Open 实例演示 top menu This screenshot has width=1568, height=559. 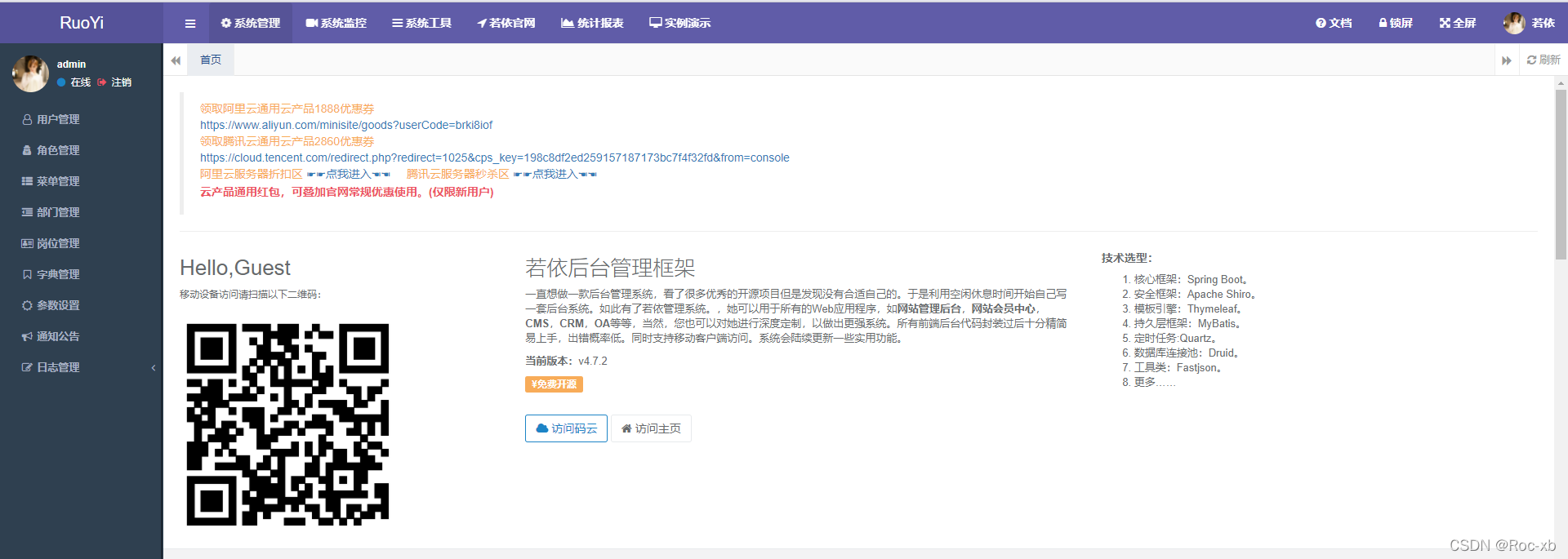tap(680, 23)
